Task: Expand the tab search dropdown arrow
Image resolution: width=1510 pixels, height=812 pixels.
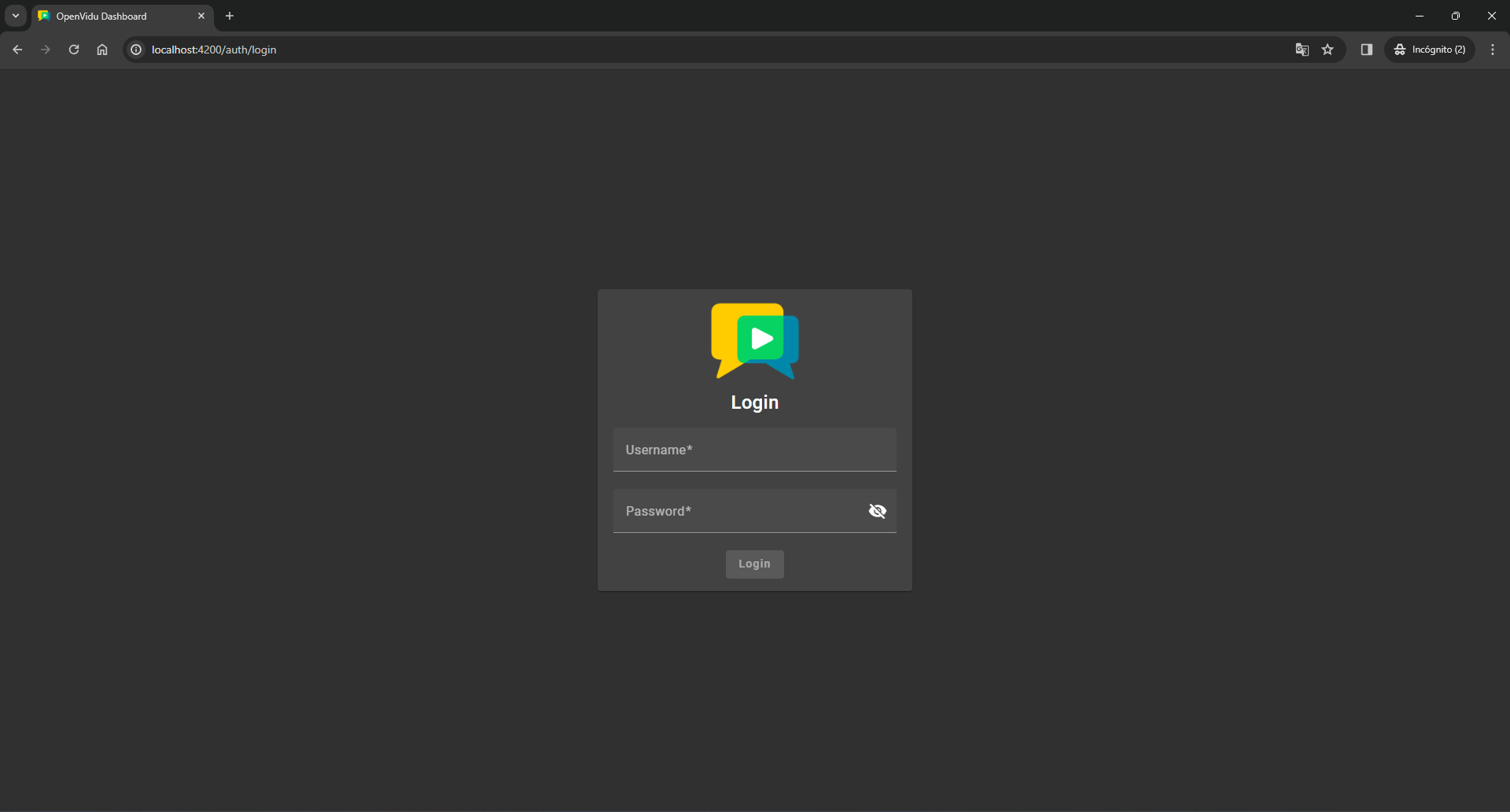Action: pyautogui.click(x=16, y=16)
